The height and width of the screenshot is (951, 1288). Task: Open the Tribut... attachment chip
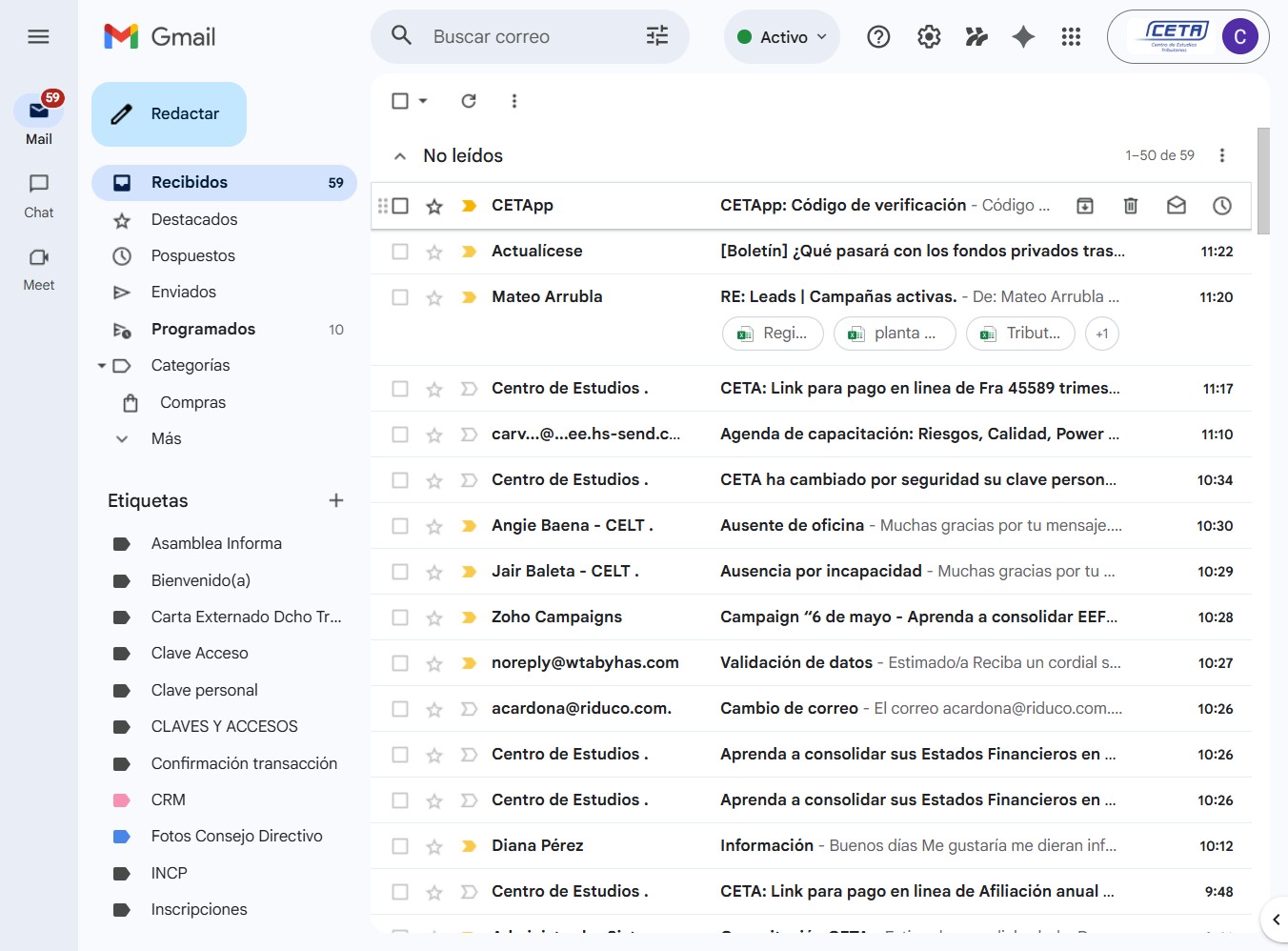(x=1020, y=334)
